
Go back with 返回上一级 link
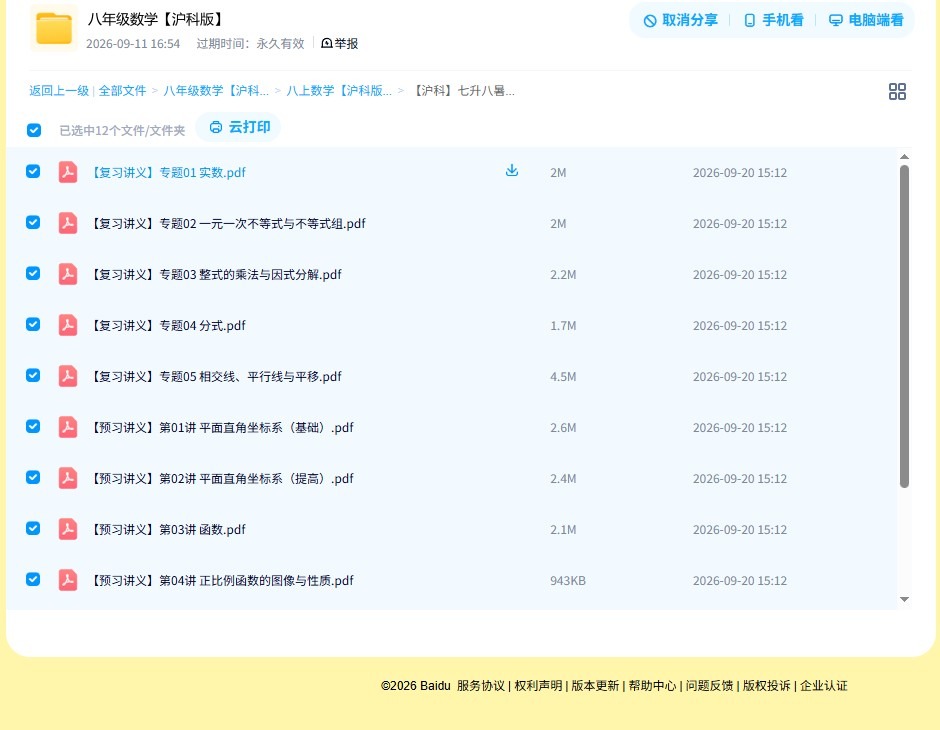[59, 91]
